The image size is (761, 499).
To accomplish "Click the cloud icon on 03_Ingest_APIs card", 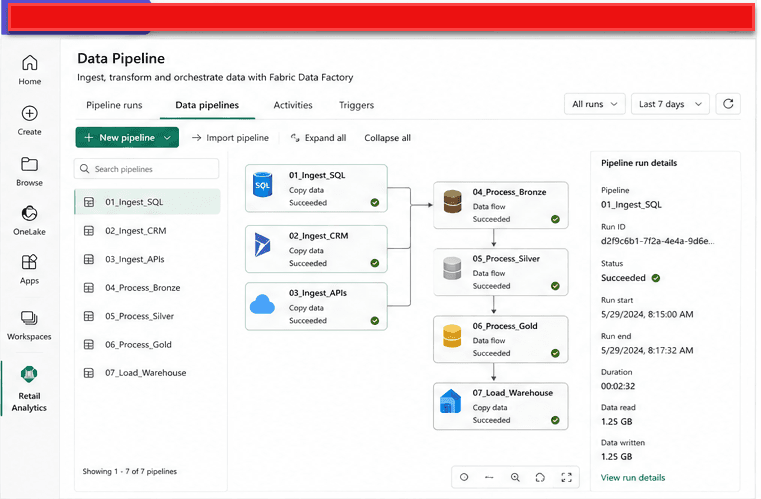I will click(x=262, y=305).
